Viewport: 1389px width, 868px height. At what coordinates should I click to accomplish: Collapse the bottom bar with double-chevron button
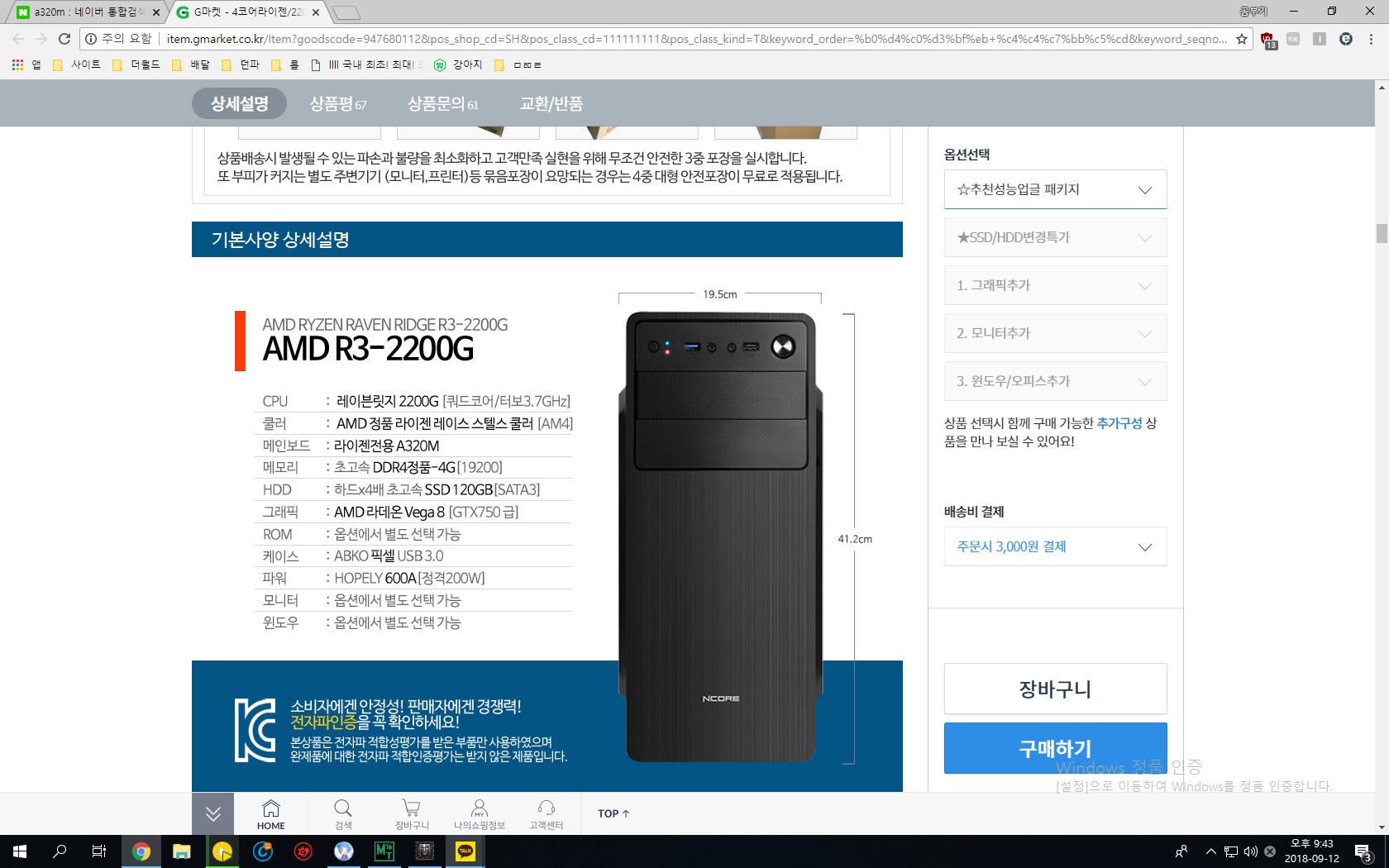[213, 813]
